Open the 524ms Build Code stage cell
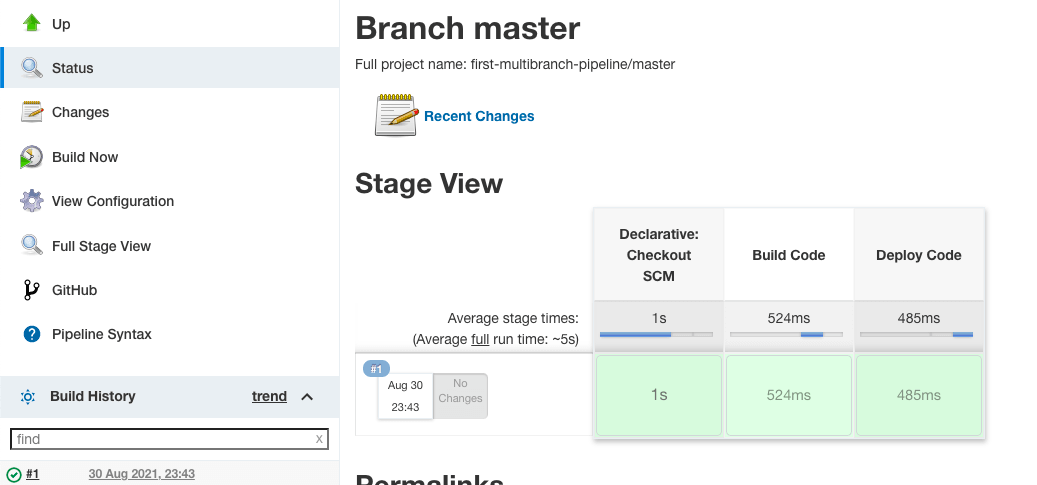Screen dimensions: 1037x485 (788, 395)
